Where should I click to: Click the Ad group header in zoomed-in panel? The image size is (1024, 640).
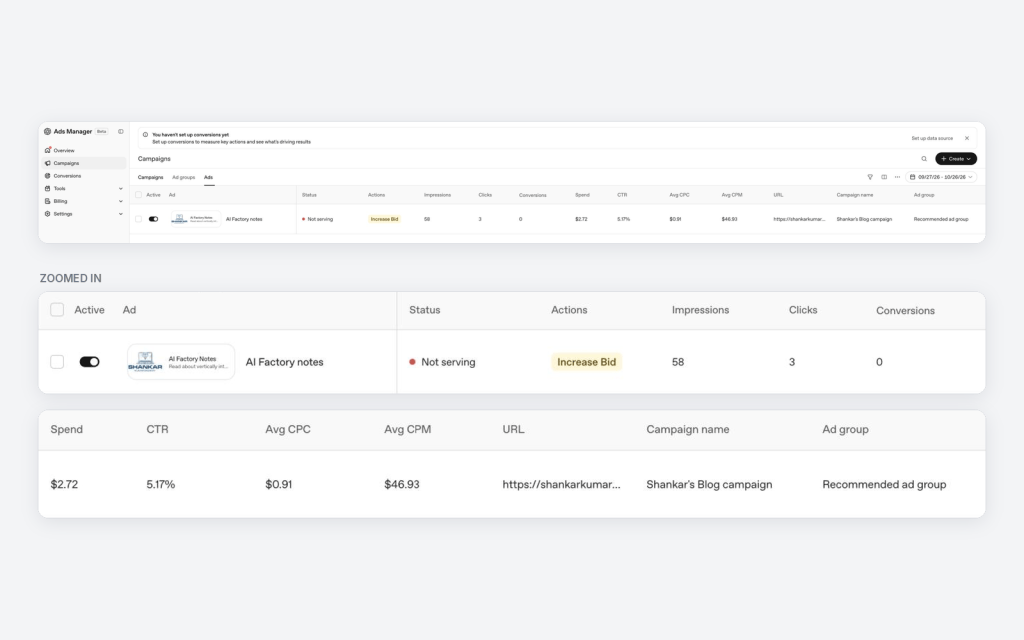(845, 429)
